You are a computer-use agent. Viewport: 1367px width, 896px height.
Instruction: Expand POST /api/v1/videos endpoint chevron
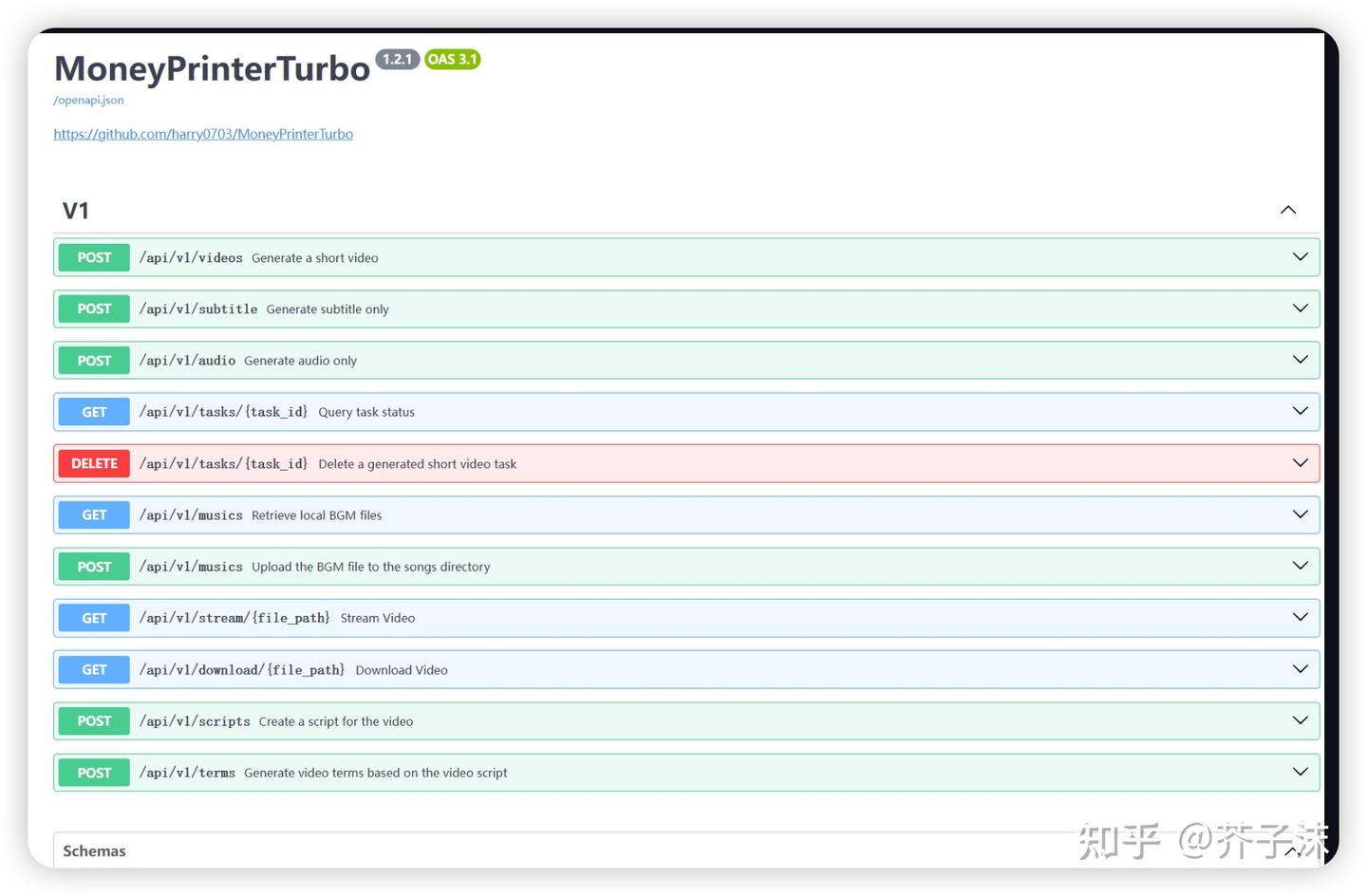[1301, 257]
